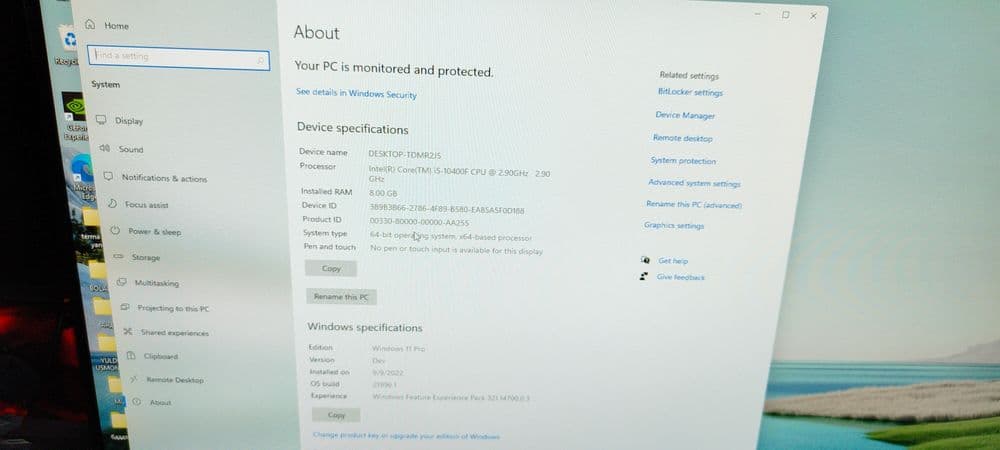Open the Remote desktop related link
1000x450 pixels.
[x=682, y=138]
